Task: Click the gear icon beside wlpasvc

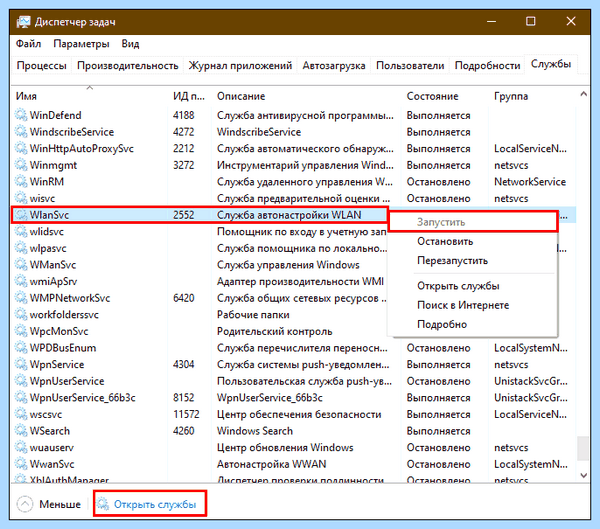Action: 21,248
